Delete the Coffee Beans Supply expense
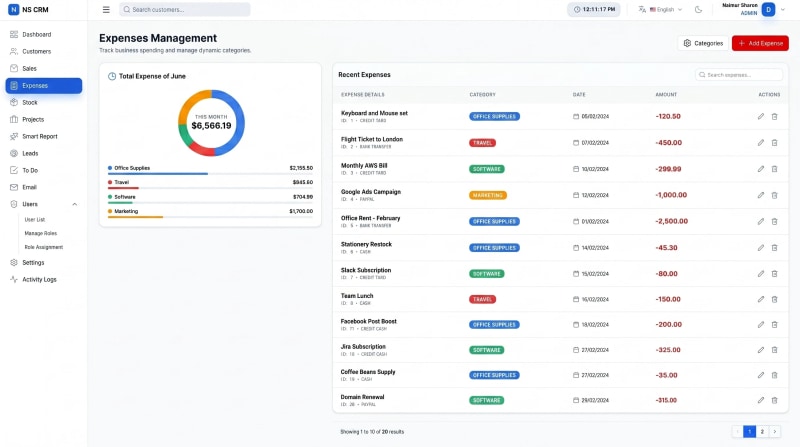This screenshot has height=447, width=800. click(774, 375)
